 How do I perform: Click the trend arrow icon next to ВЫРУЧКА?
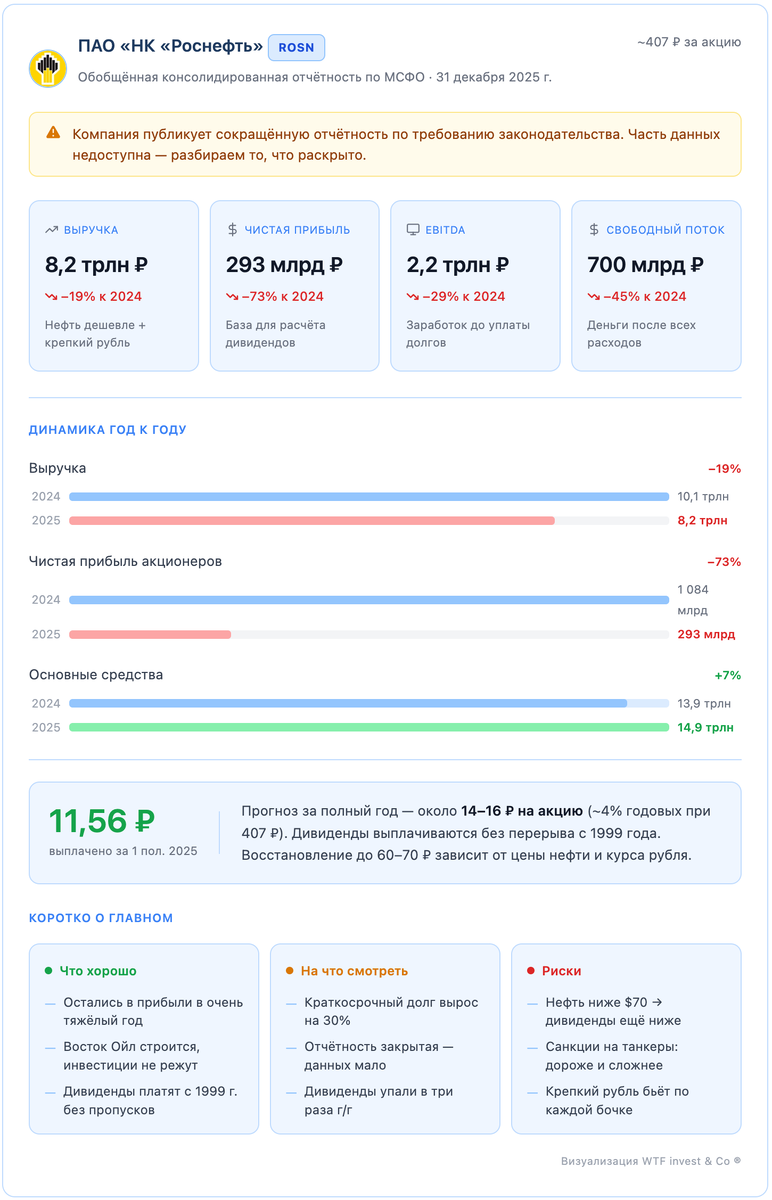52,230
